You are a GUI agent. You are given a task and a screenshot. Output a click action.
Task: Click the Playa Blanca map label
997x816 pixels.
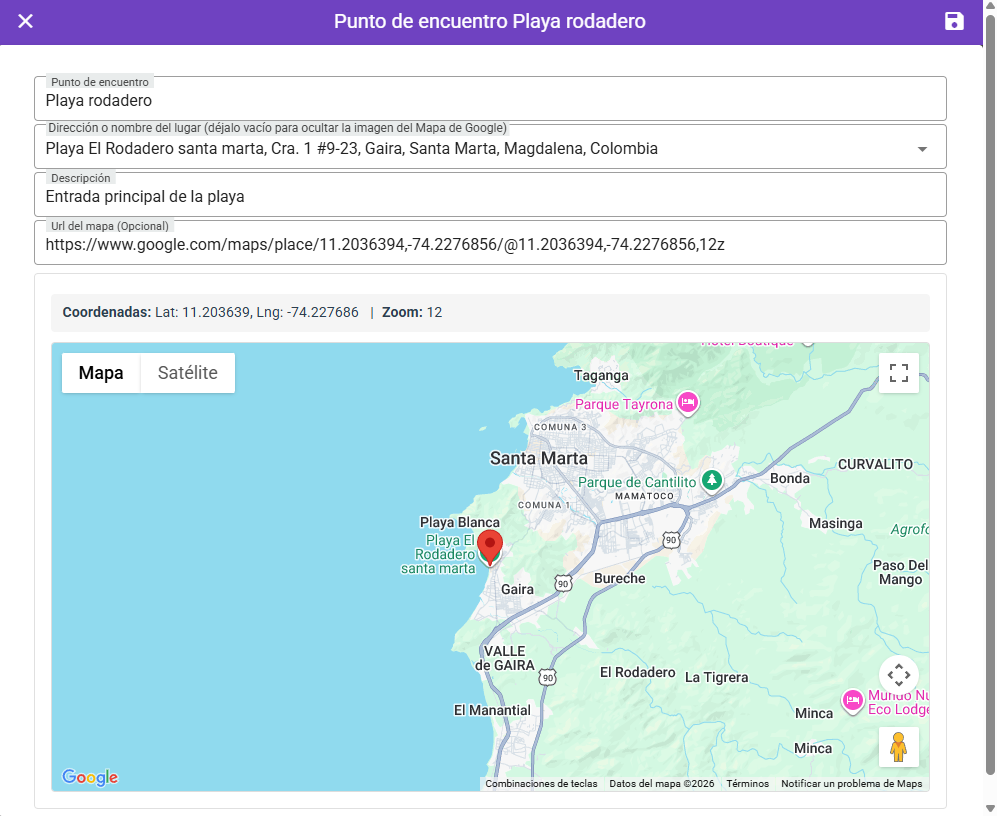point(460,522)
